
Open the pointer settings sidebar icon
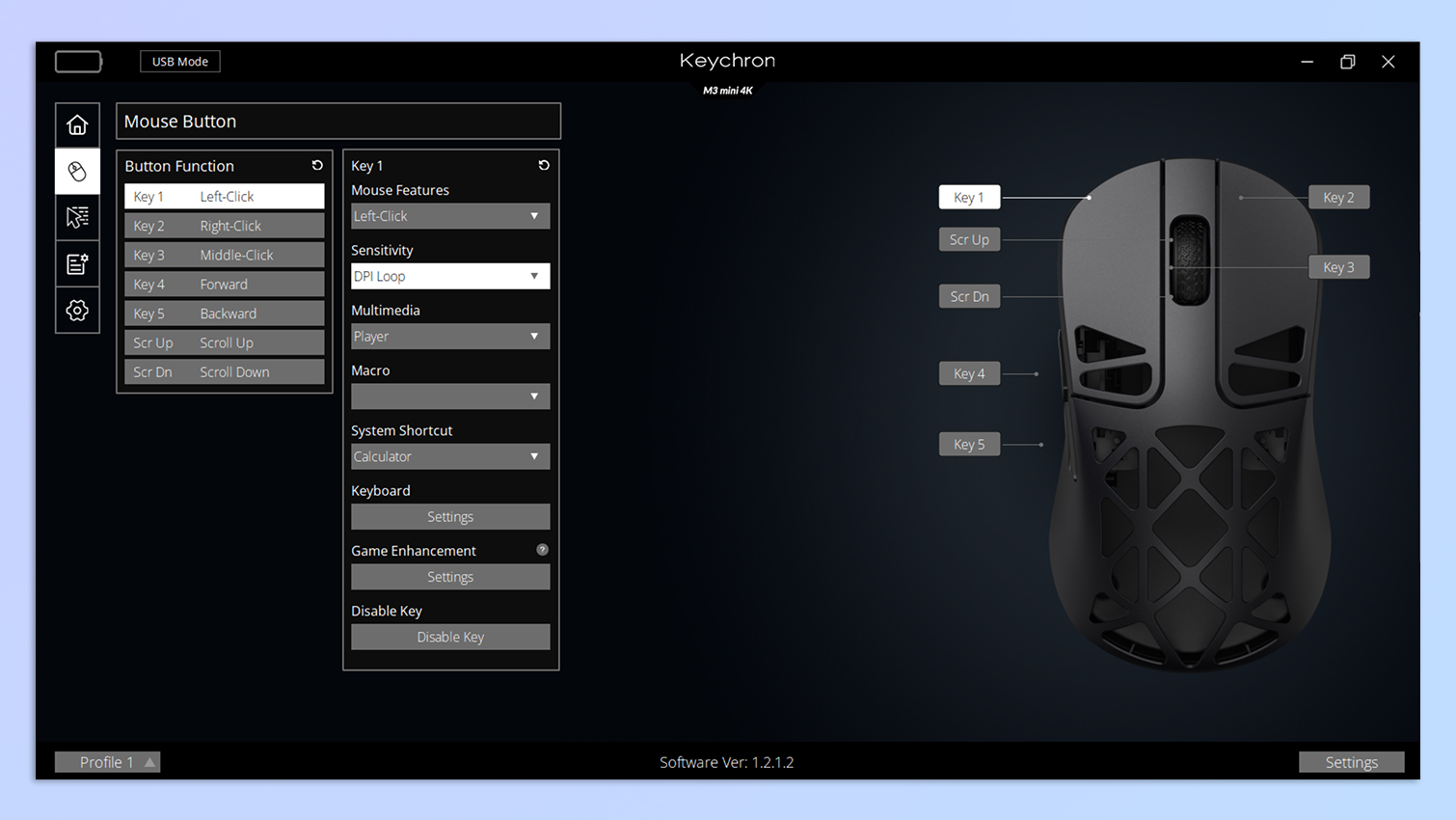click(x=77, y=217)
